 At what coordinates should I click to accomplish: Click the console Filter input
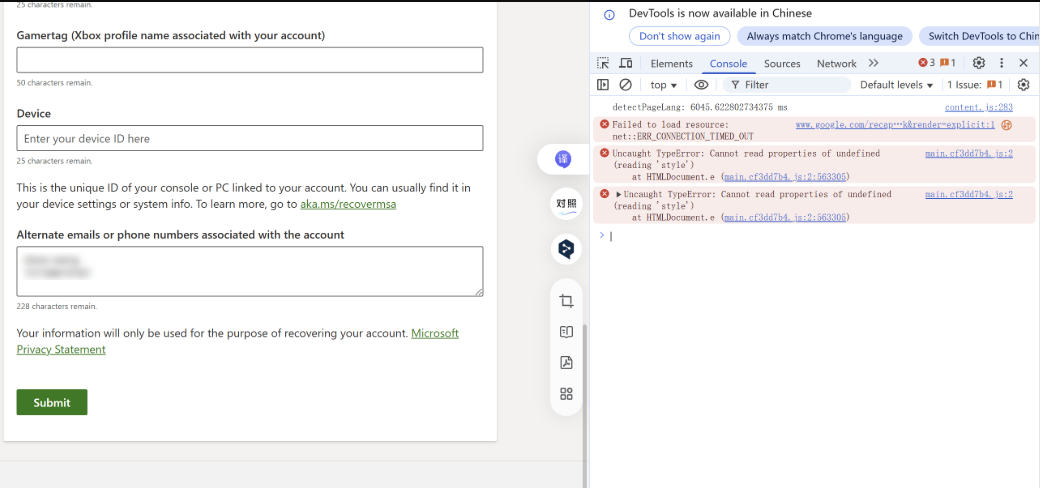coord(787,85)
